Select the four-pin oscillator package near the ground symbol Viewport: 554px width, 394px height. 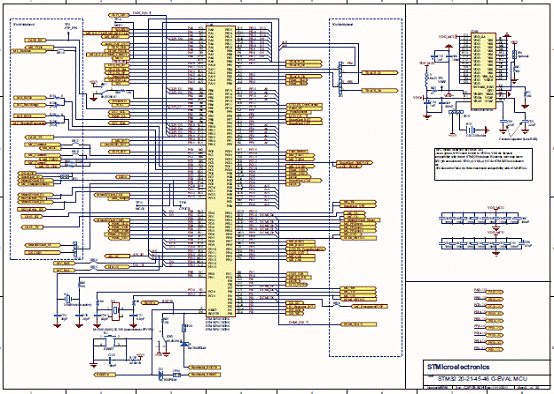(109, 342)
